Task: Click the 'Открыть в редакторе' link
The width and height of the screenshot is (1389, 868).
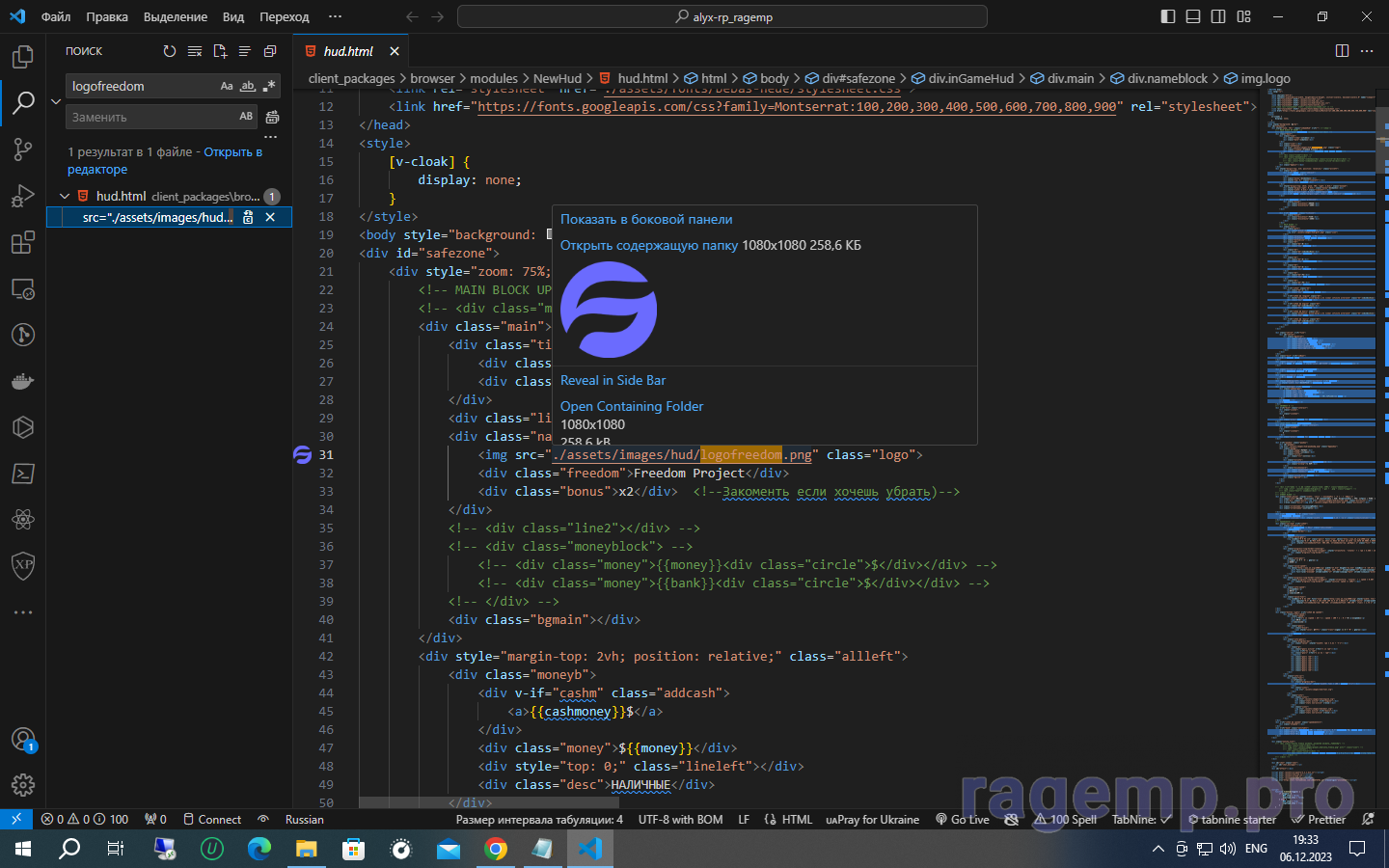Action: coord(231,151)
